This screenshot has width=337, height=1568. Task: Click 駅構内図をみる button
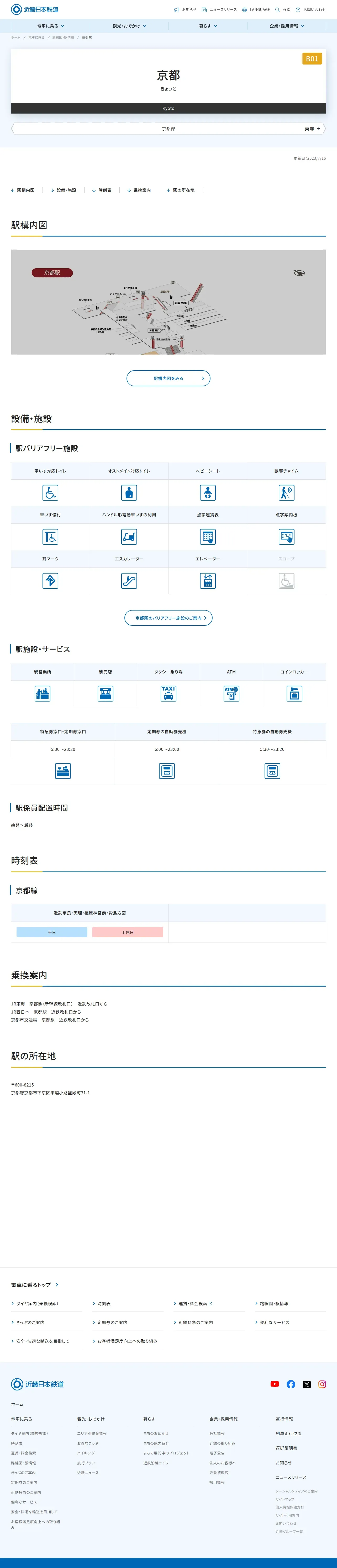tap(168, 379)
